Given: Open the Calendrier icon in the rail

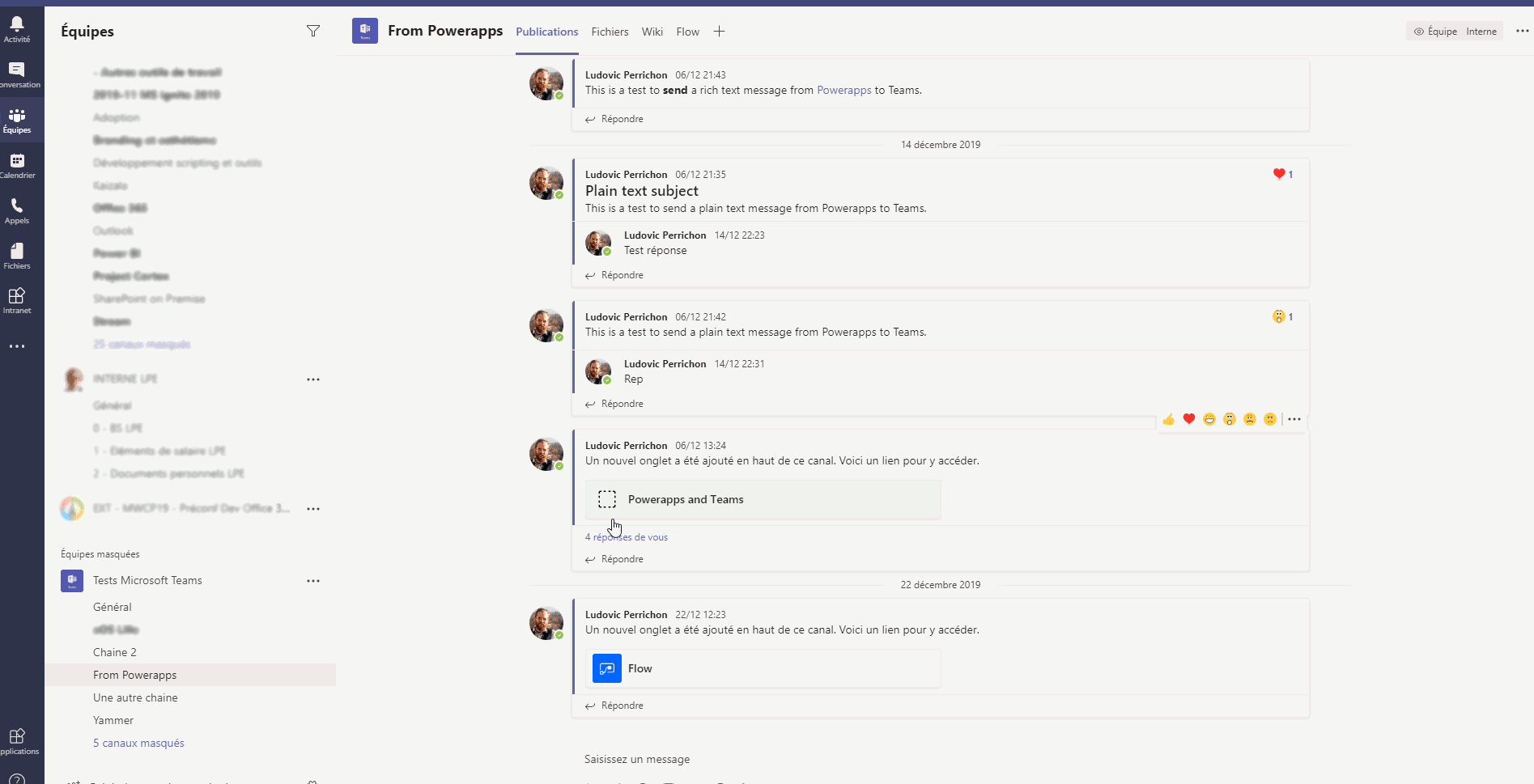Looking at the screenshot, I should 17,165.
